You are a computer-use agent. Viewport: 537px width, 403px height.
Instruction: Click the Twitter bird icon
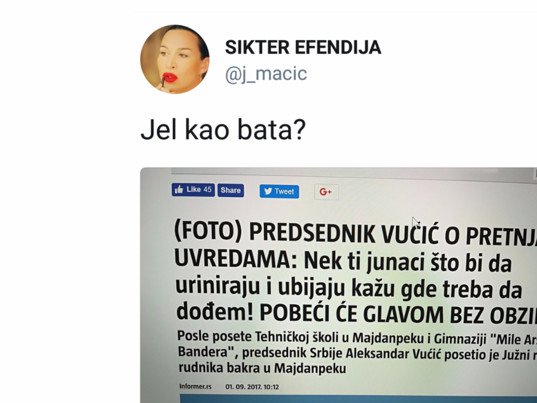point(268,191)
